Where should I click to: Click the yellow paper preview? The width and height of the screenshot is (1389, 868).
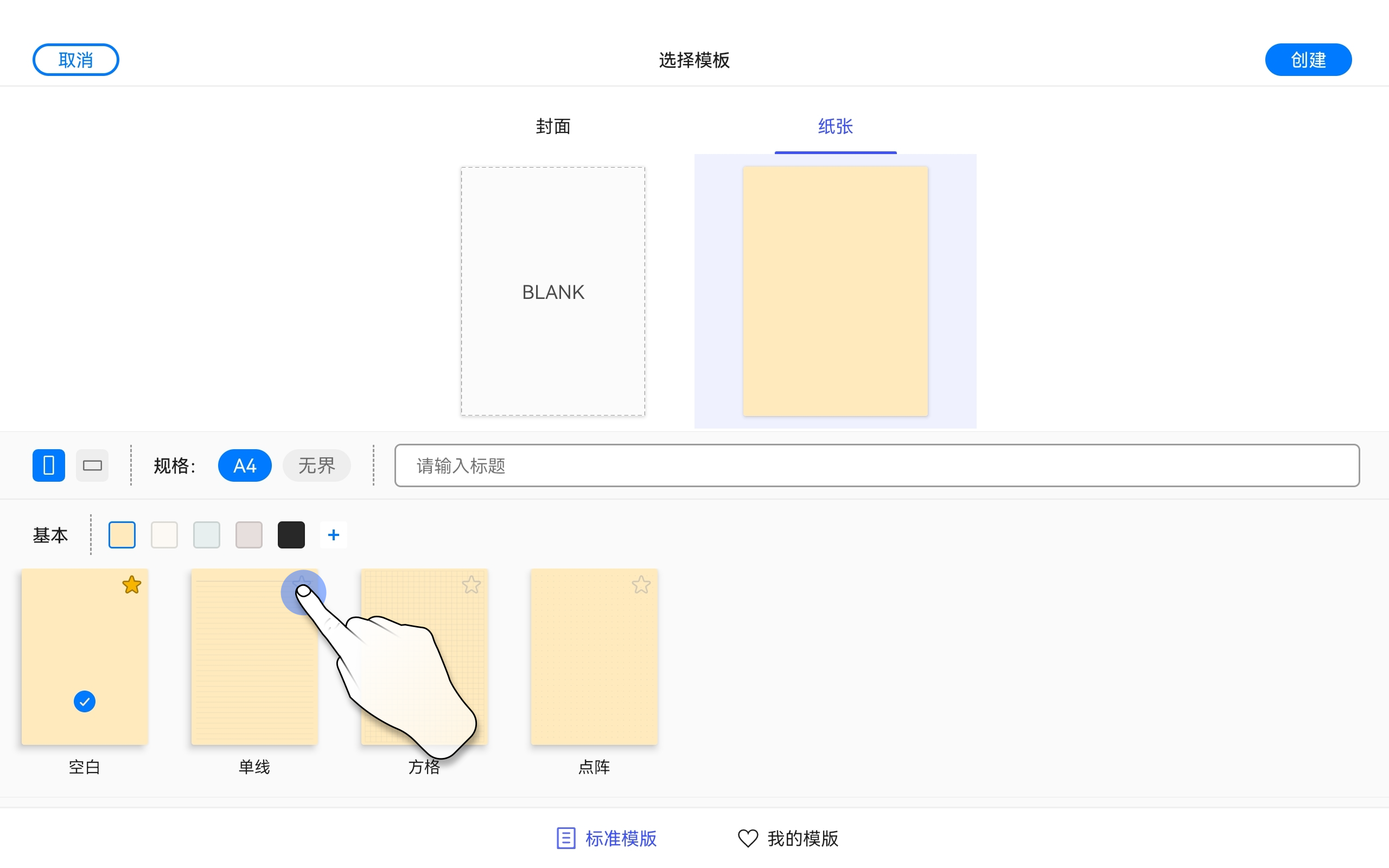[835, 292]
